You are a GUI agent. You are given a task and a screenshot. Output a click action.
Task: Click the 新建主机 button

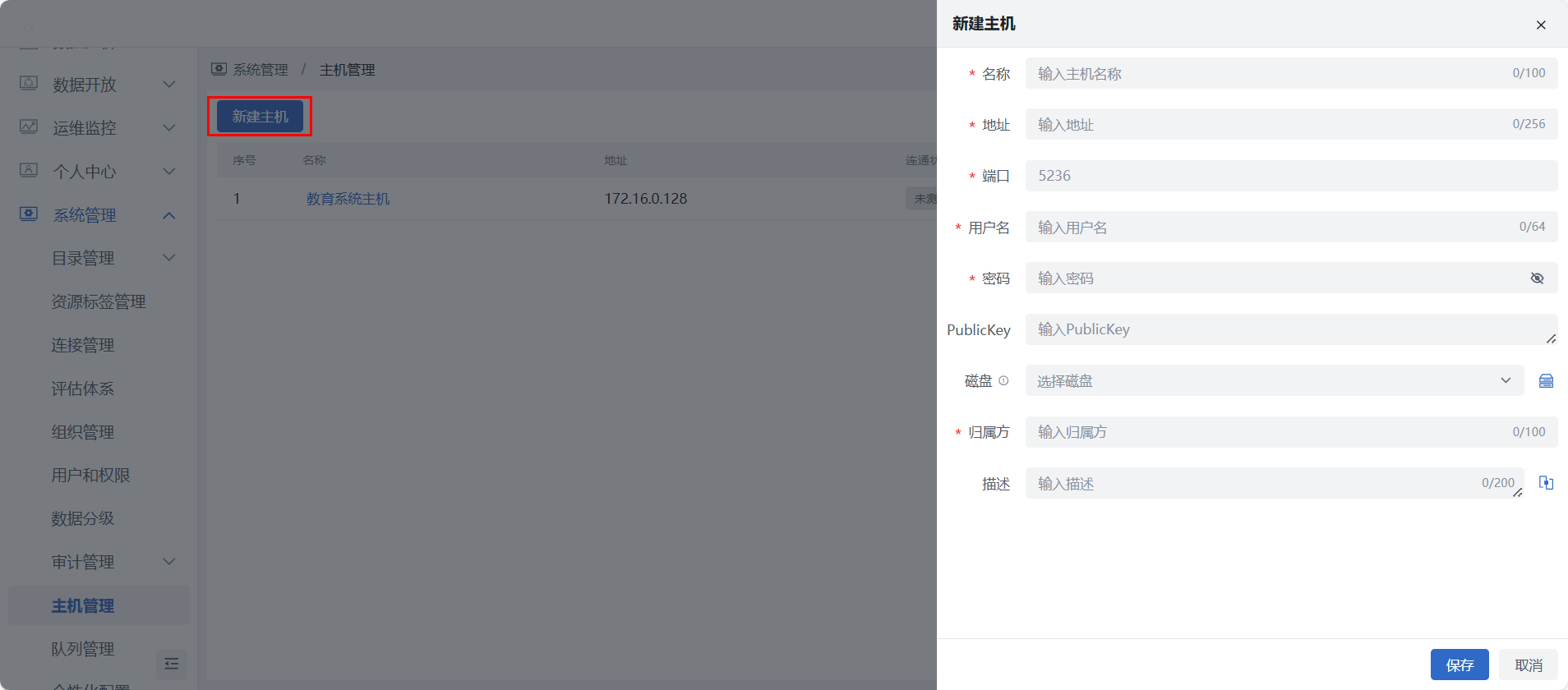[260, 116]
